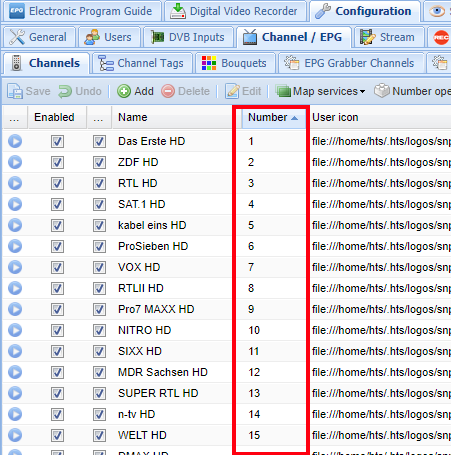Toggle second checkbox in ProSieben HD row

point(99,246)
